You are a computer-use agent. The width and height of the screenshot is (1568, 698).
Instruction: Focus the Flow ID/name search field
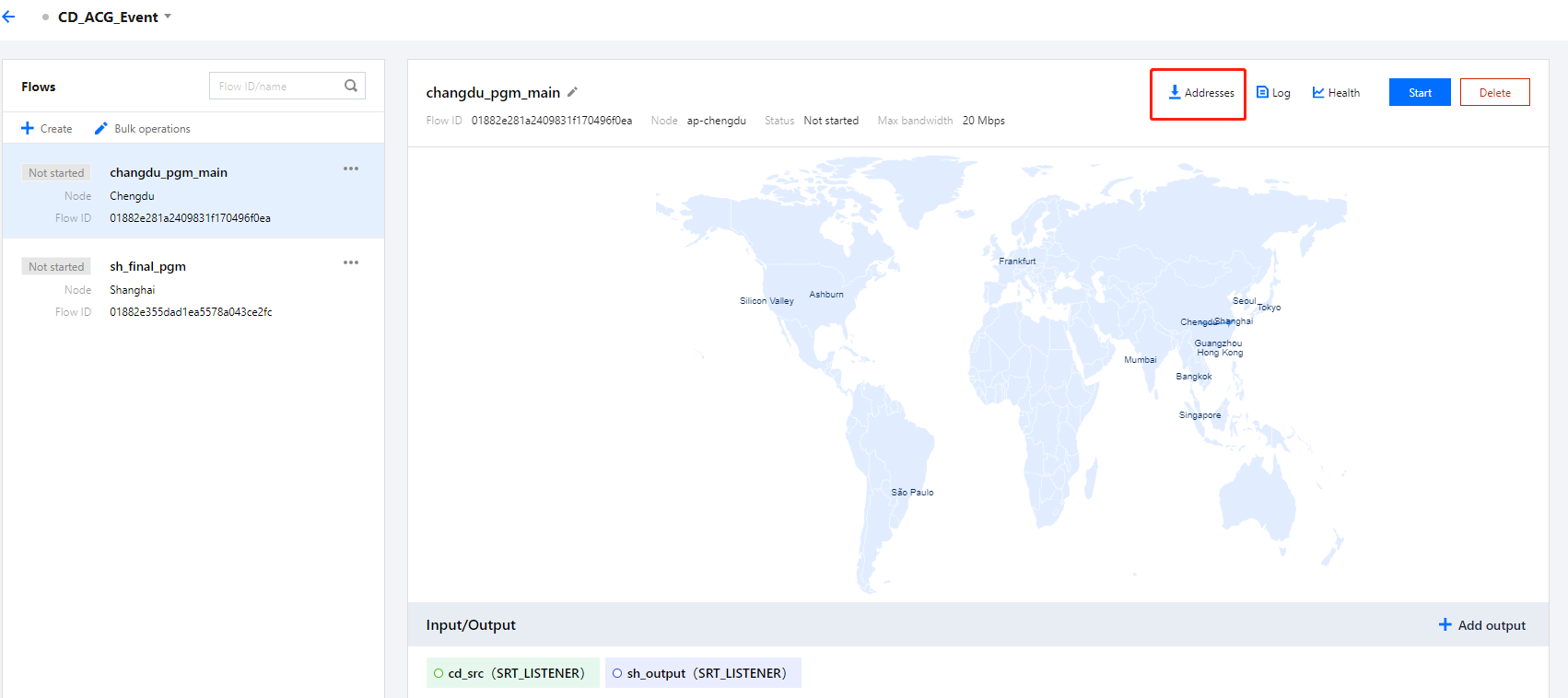click(x=276, y=86)
